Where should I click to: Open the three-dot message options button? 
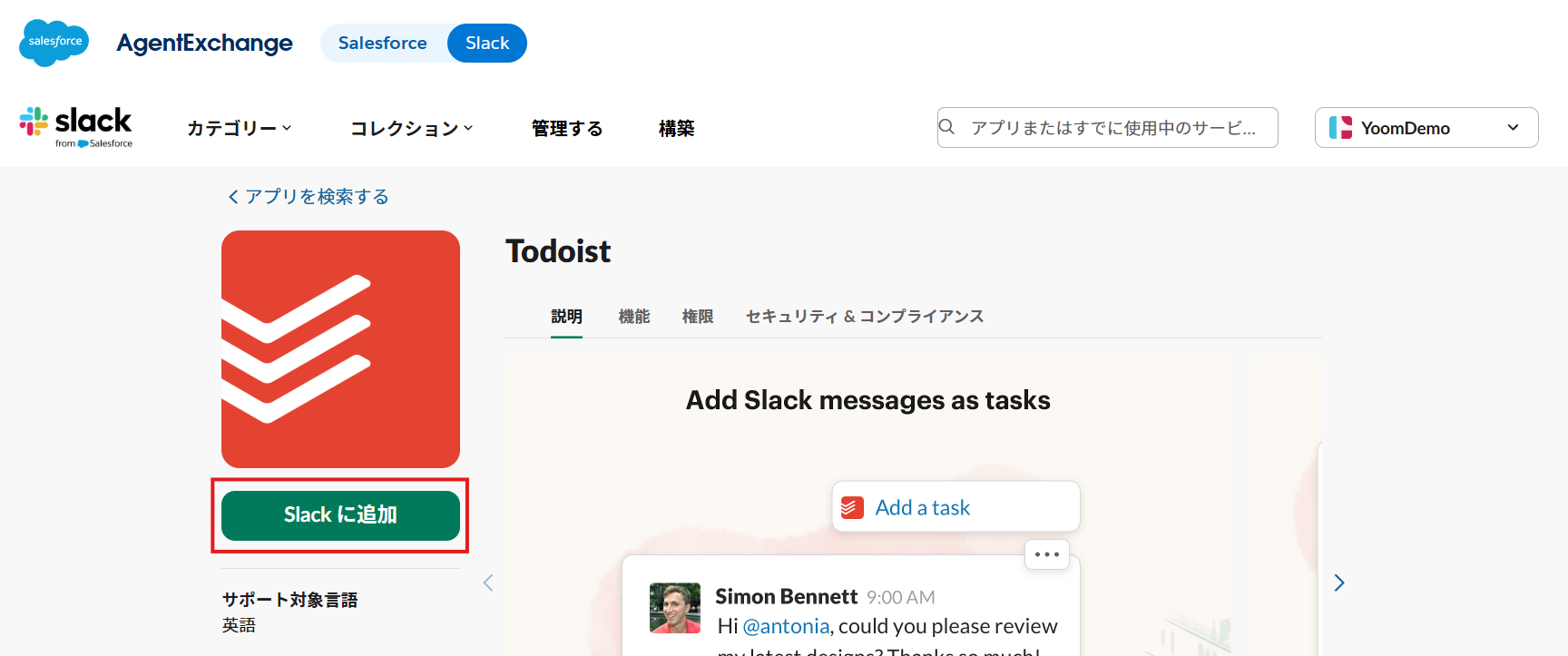click(1047, 554)
